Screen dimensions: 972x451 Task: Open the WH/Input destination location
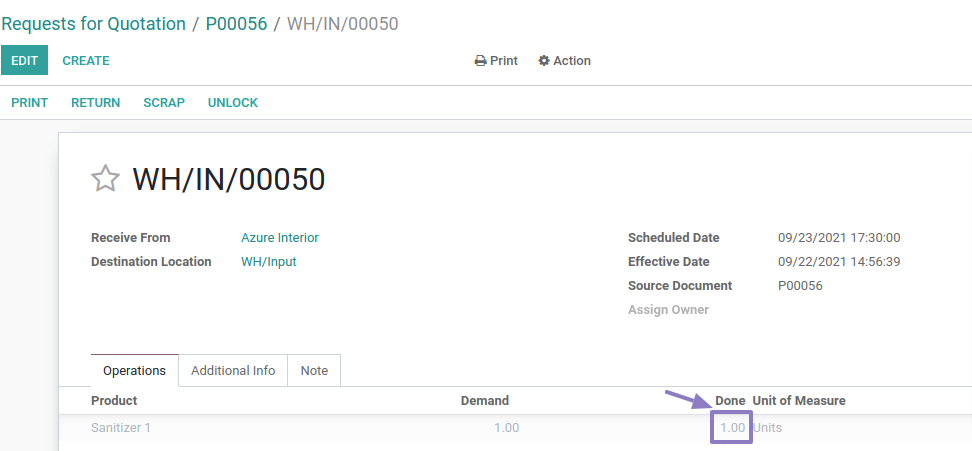pyautogui.click(x=268, y=262)
